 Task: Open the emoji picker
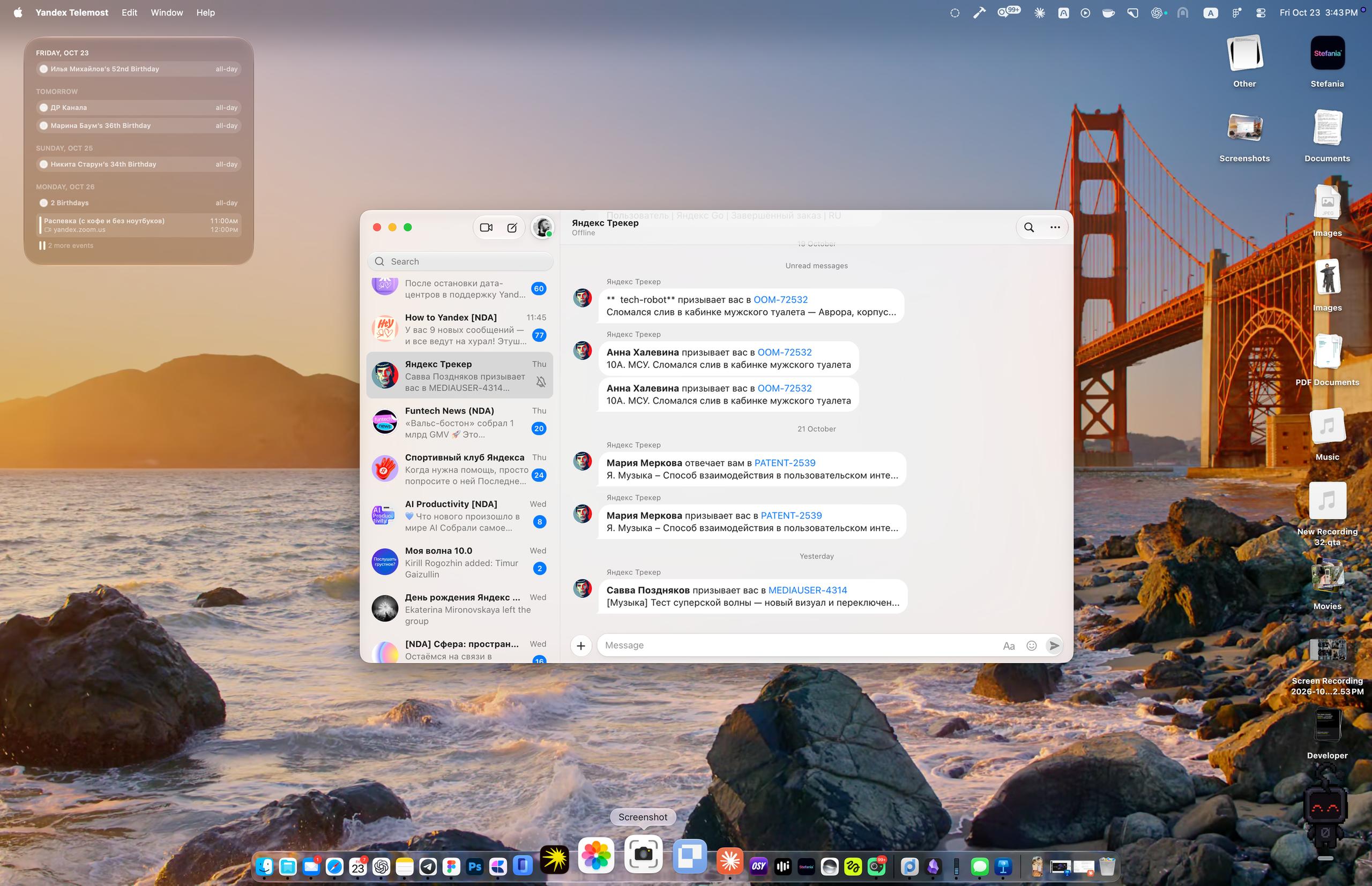[1032, 645]
